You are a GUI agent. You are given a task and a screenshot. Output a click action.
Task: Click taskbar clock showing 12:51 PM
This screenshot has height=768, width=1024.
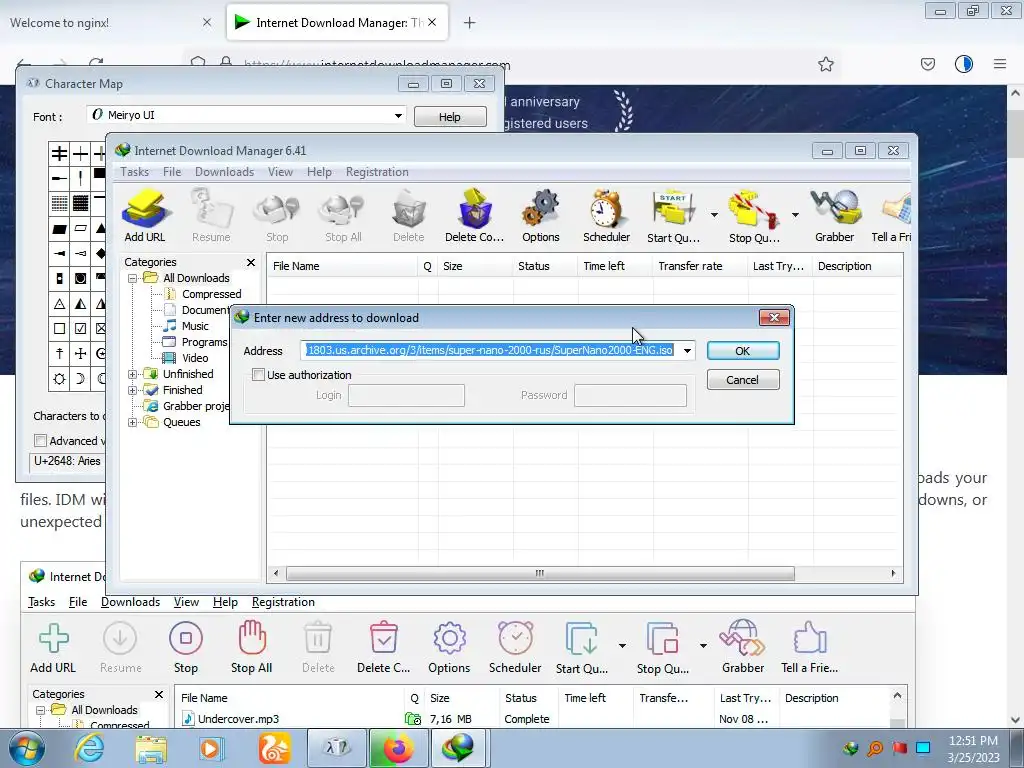point(973,749)
